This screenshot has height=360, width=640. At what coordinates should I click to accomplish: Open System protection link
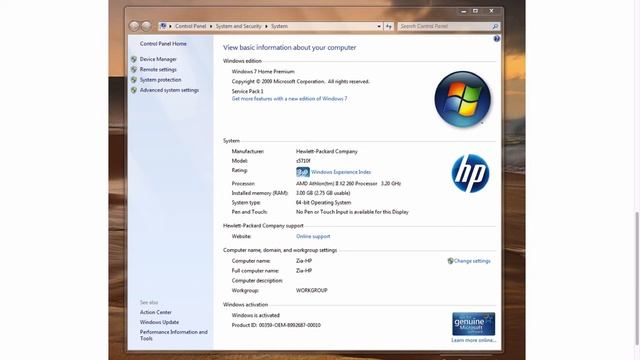click(x=160, y=80)
